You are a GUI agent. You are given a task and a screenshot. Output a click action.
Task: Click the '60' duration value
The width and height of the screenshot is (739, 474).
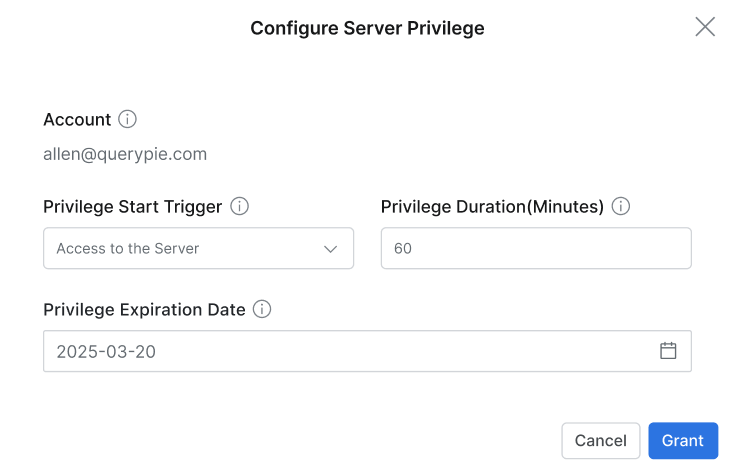pos(403,249)
